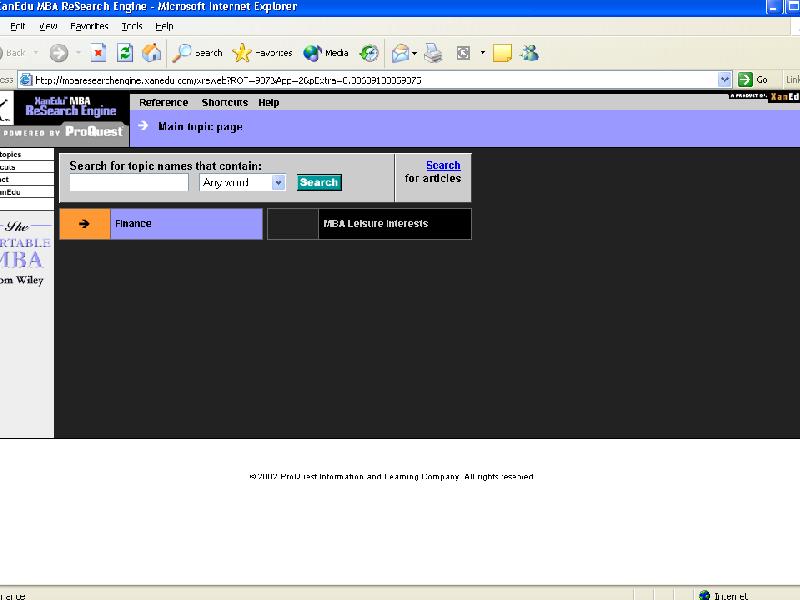800x600 pixels.
Task: Open the Favorites menu
Action: pos(89,26)
